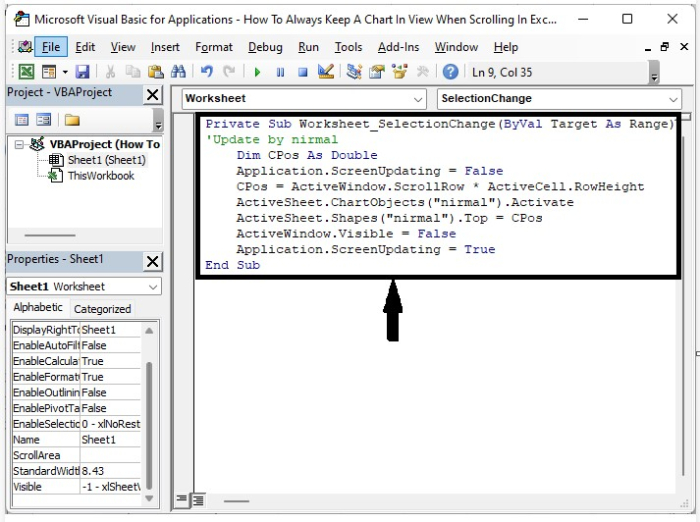Screen dimensions: 700x522
Task: Click properties list scroll down arrow
Action: click(149, 498)
